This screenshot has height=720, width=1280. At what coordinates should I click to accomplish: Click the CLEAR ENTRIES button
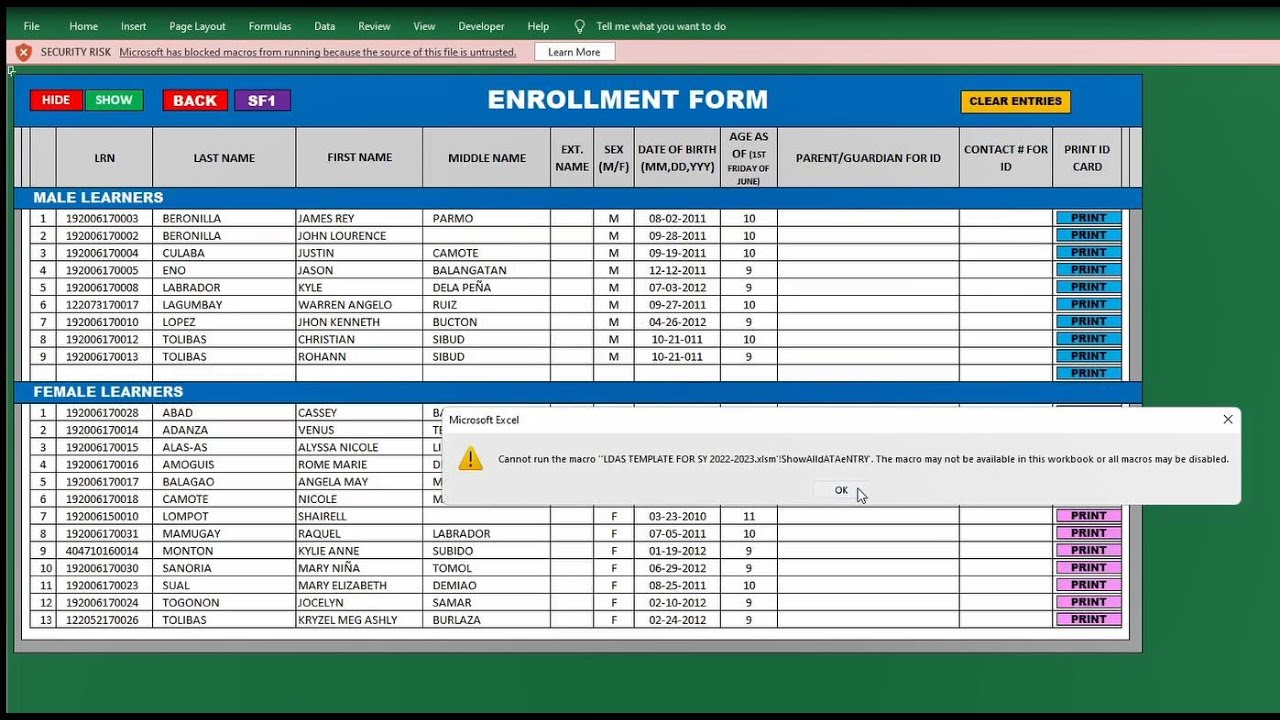[1015, 101]
